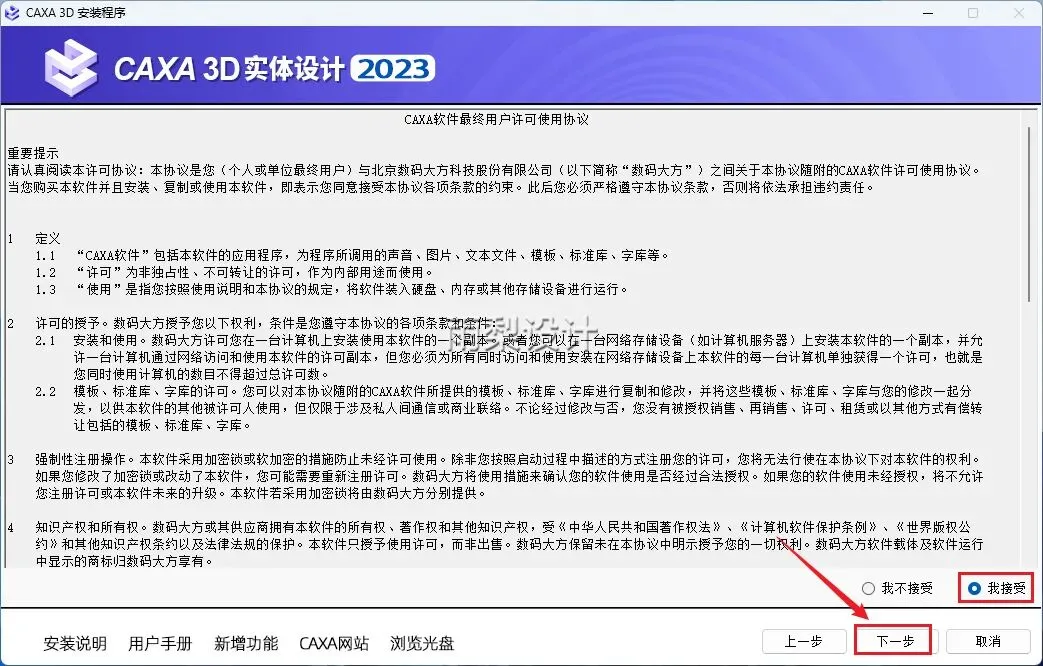Click clause 1.2 about 许可 definition
Image resolution: width=1043 pixels, height=666 pixels.
pos(234,272)
